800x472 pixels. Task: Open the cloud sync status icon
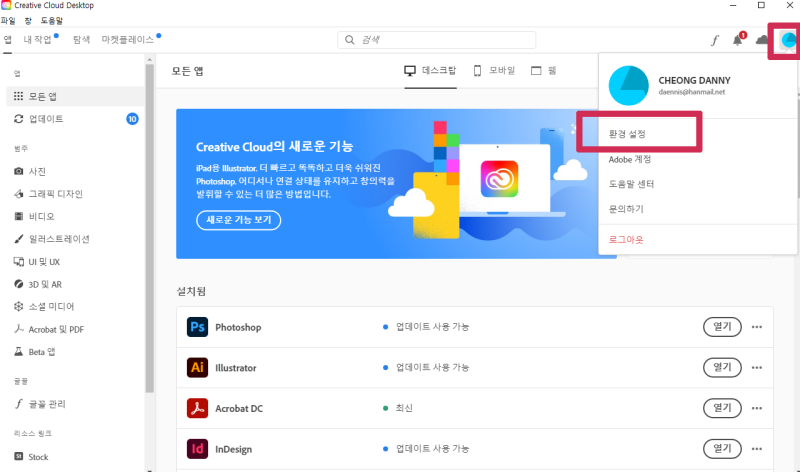762,40
